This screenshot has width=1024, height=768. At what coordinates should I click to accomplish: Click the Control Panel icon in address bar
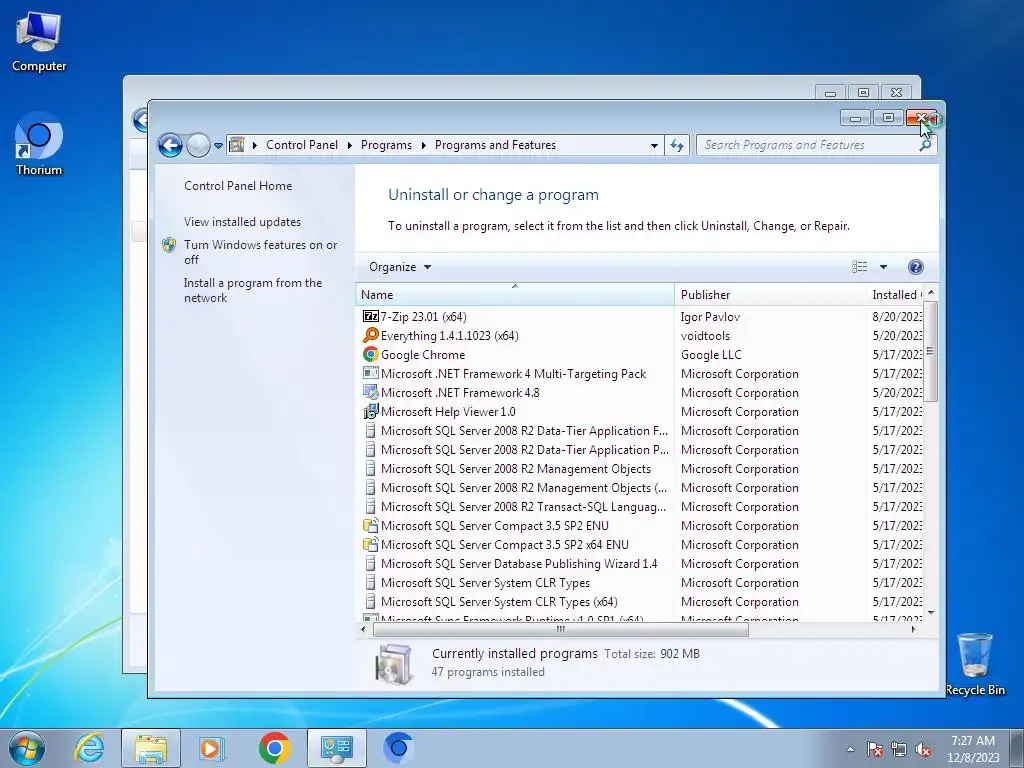click(x=236, y=145)
